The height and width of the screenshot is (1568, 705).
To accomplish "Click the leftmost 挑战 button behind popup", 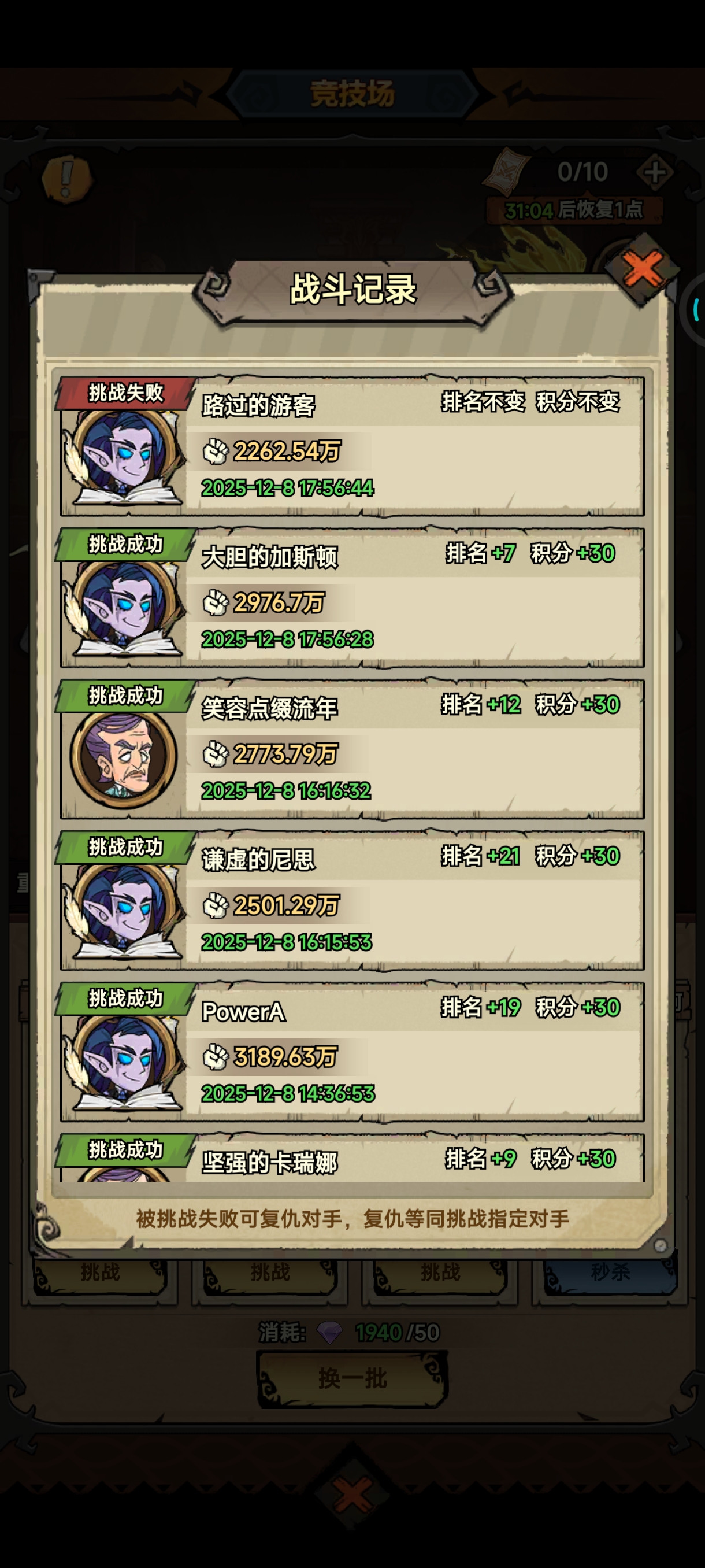I will (x=101, y=1272).
